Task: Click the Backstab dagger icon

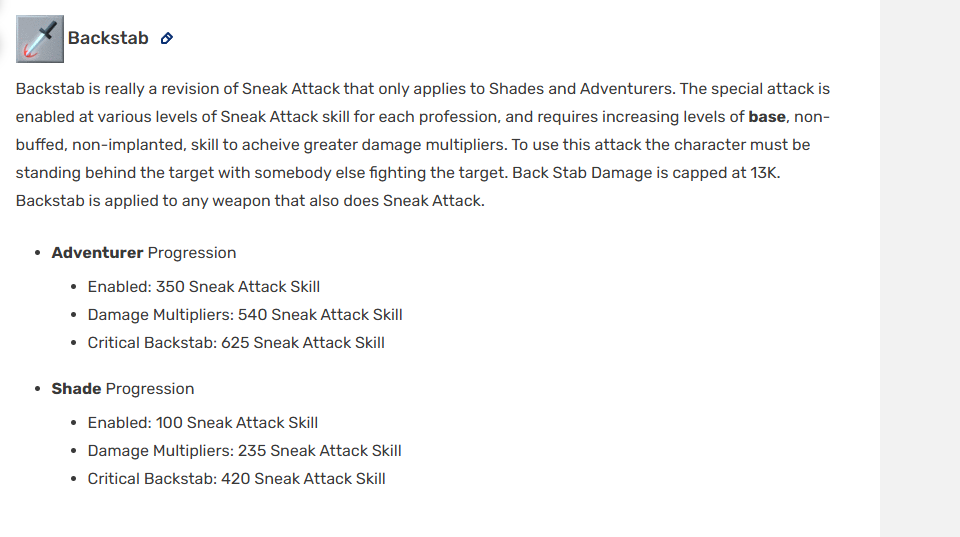Action: pos(40,39)
